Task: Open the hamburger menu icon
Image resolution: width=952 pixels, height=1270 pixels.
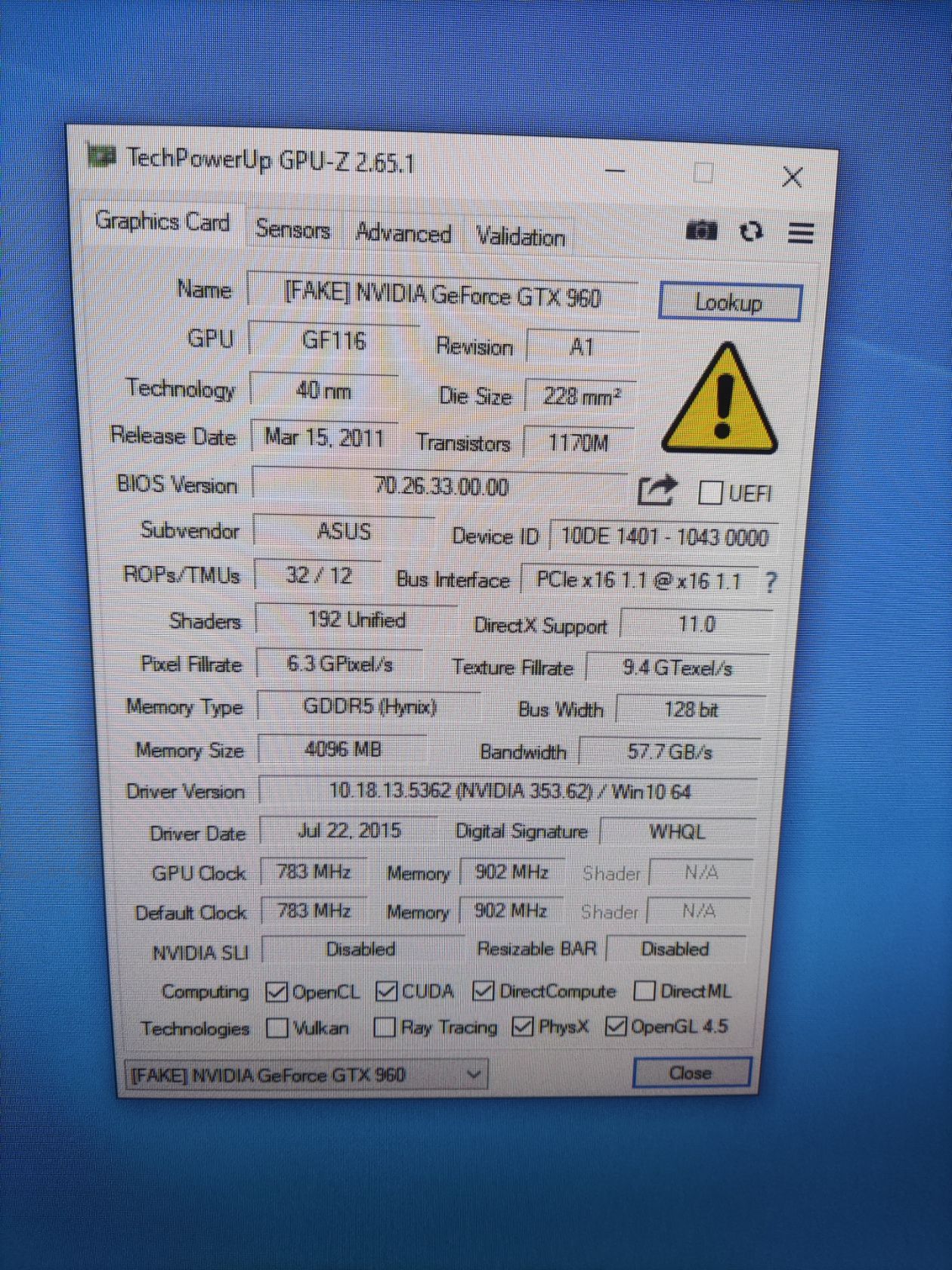Action: tap(801, 233)
